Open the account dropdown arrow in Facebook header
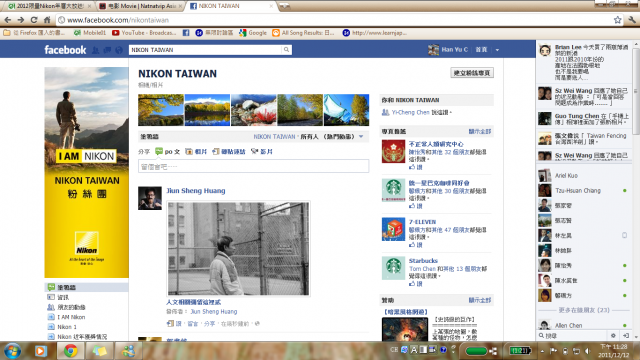Image resolution: width=640 pixels, height=360 pixels. click(497, 50)
